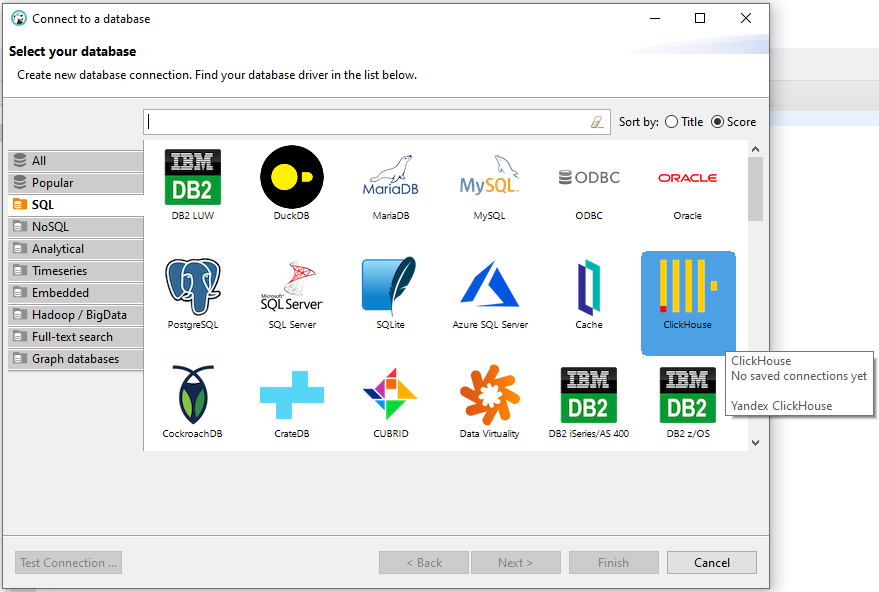Switch to Graph databases category

tap(76, 359)
